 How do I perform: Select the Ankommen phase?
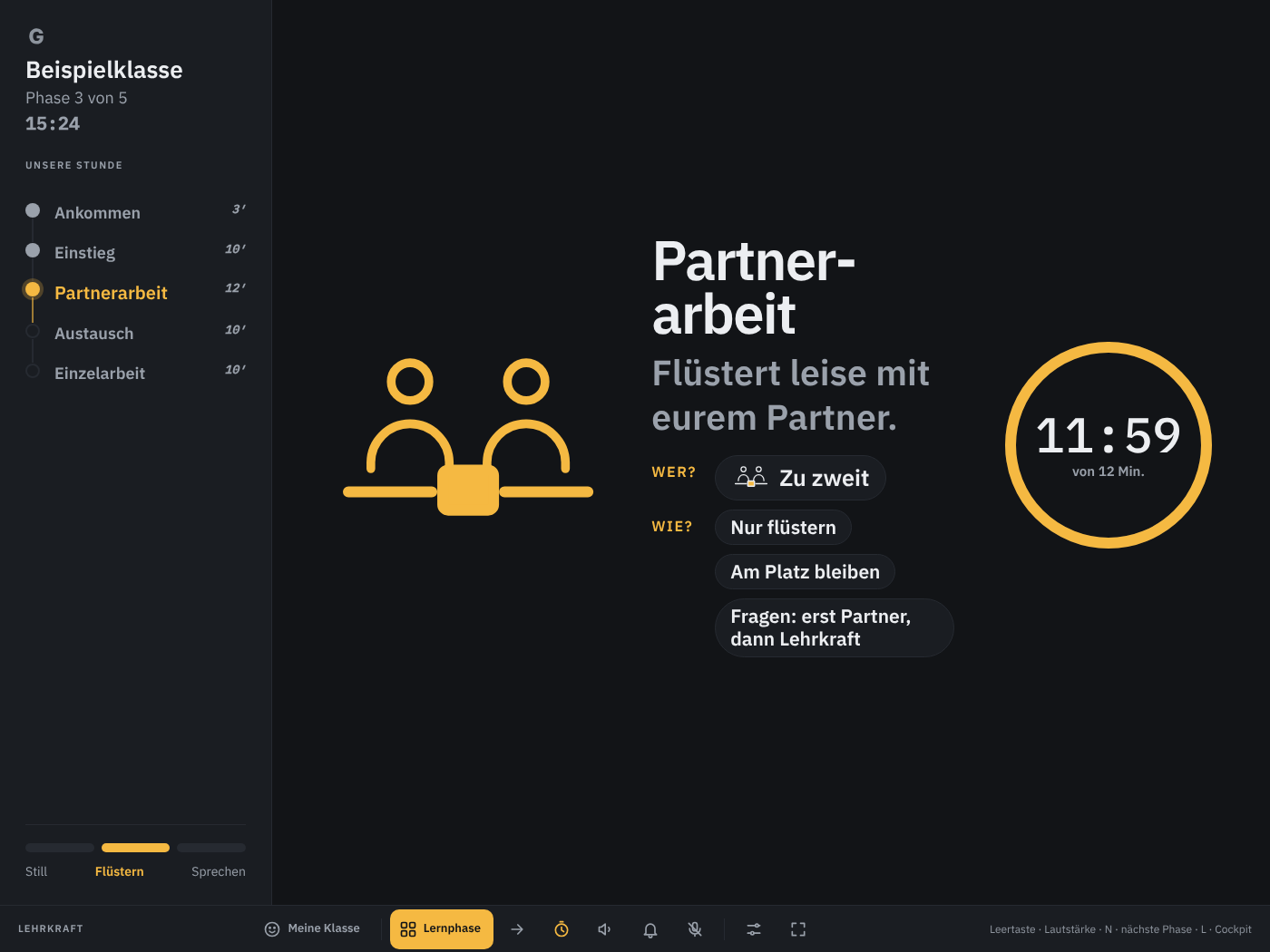point(136,212)
